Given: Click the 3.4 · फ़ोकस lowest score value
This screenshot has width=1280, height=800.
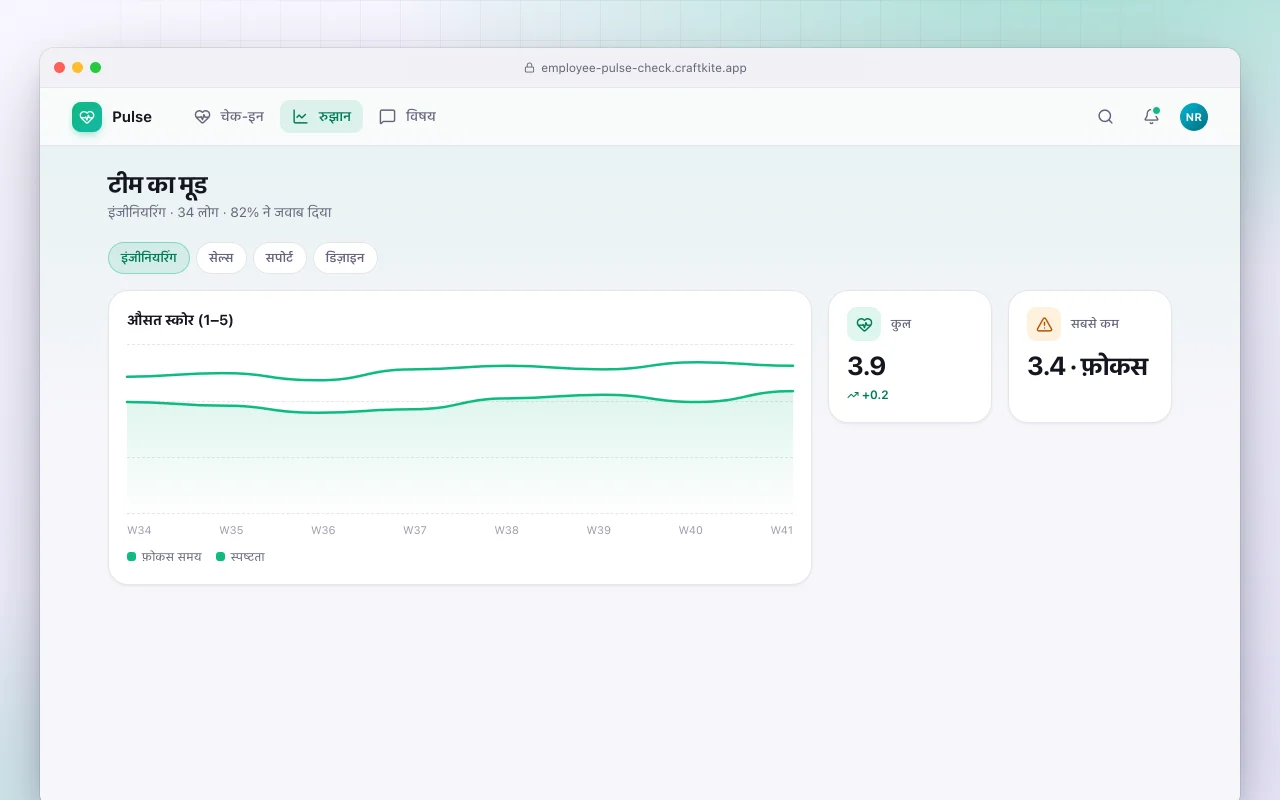Looking at the screenshot, I should (x=1087, y=366).
